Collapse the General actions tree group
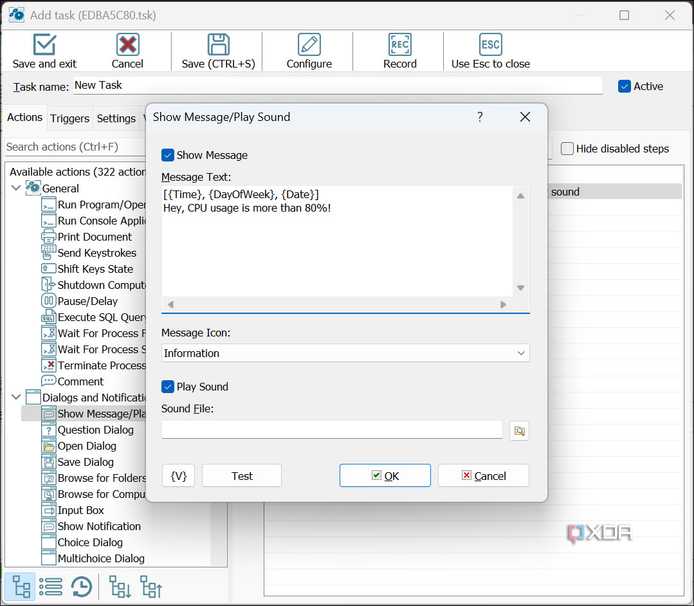Screen dimensions: 694x606 pyautogui.click(x=16, y=188)
